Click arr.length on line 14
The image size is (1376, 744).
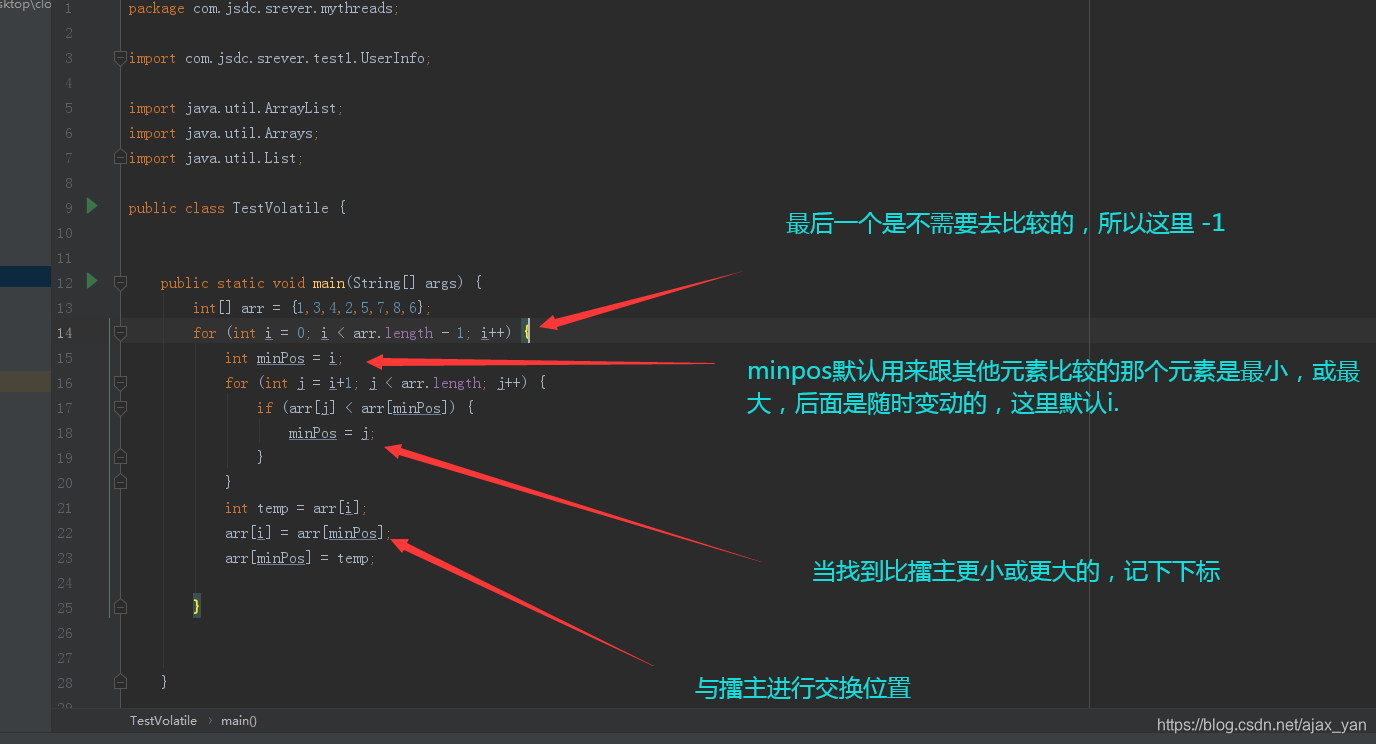pos(393,333)
